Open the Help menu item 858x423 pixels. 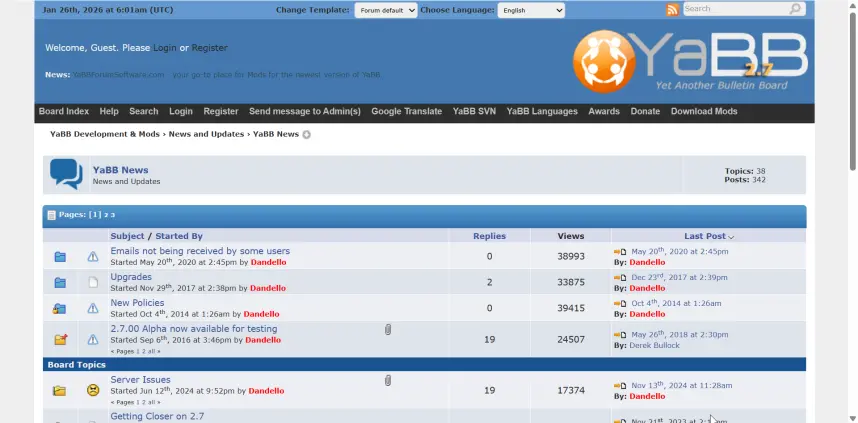pos(109,111)
